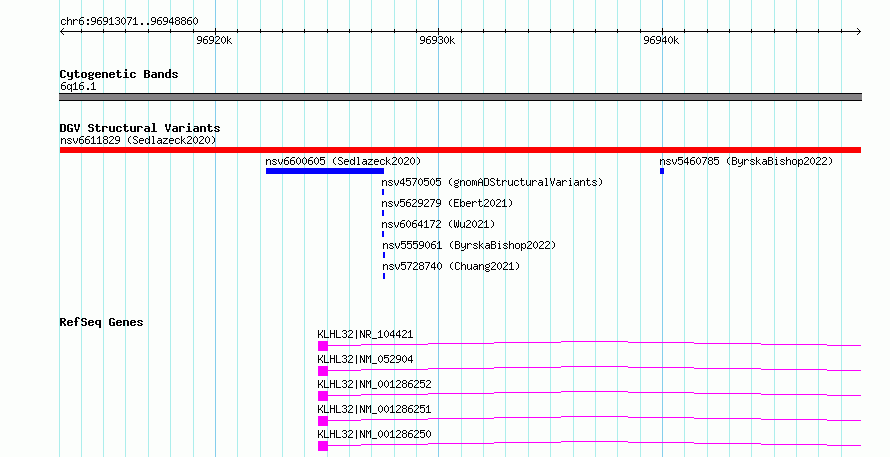The image size is (890, 457).
Task: Click the nsv5728740 variant marker
Action: point(384,276)
